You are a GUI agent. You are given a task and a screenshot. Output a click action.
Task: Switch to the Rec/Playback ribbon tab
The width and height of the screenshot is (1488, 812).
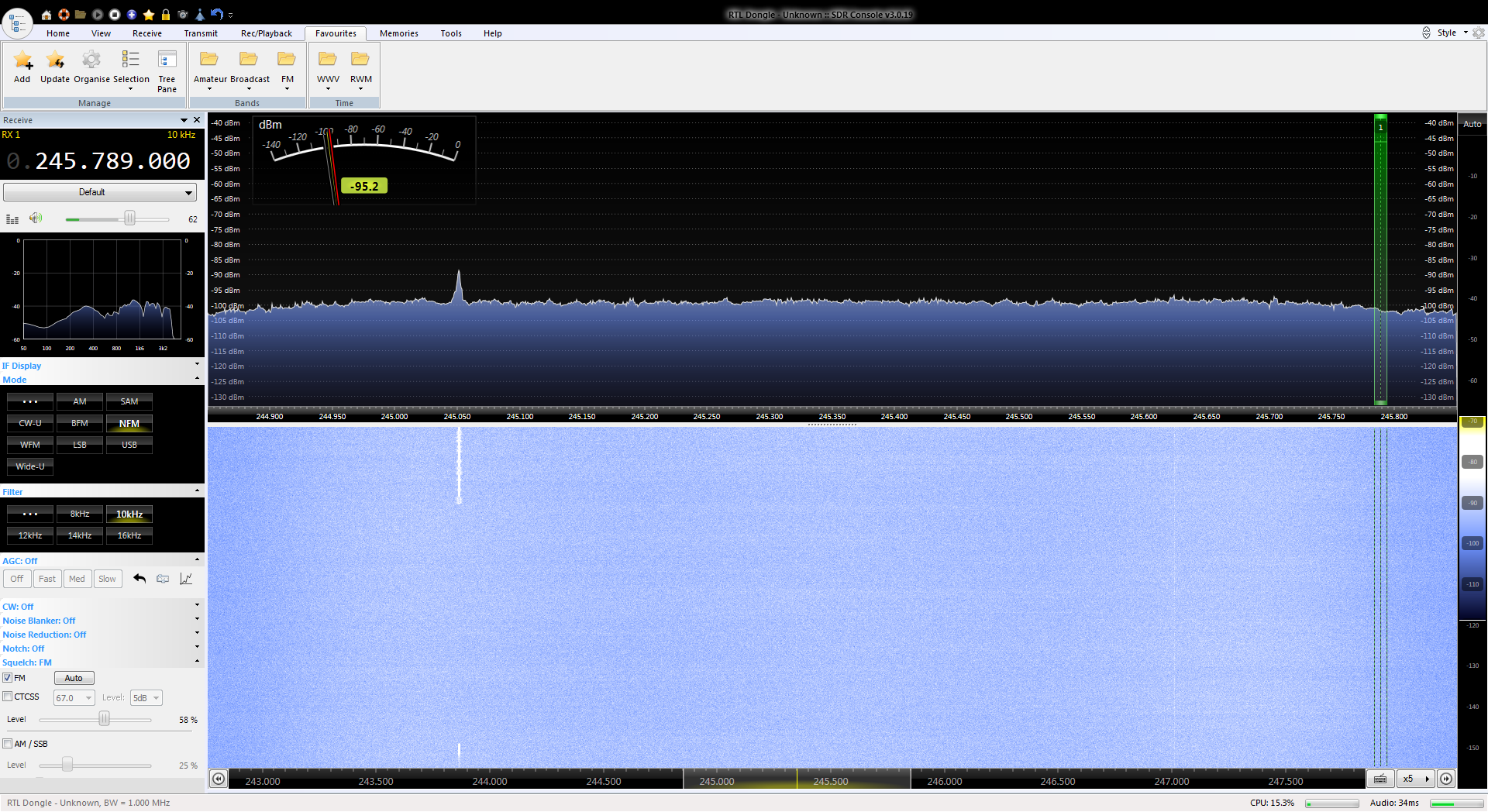pyautogui.click(x=267, y=33)
